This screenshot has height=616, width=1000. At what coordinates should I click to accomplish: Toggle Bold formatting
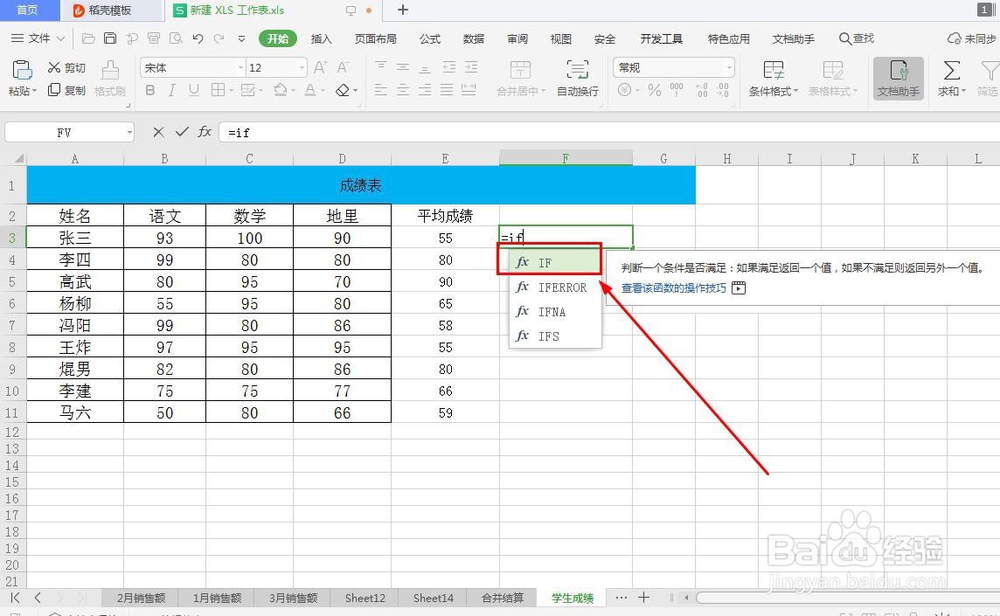coord(150,90)
